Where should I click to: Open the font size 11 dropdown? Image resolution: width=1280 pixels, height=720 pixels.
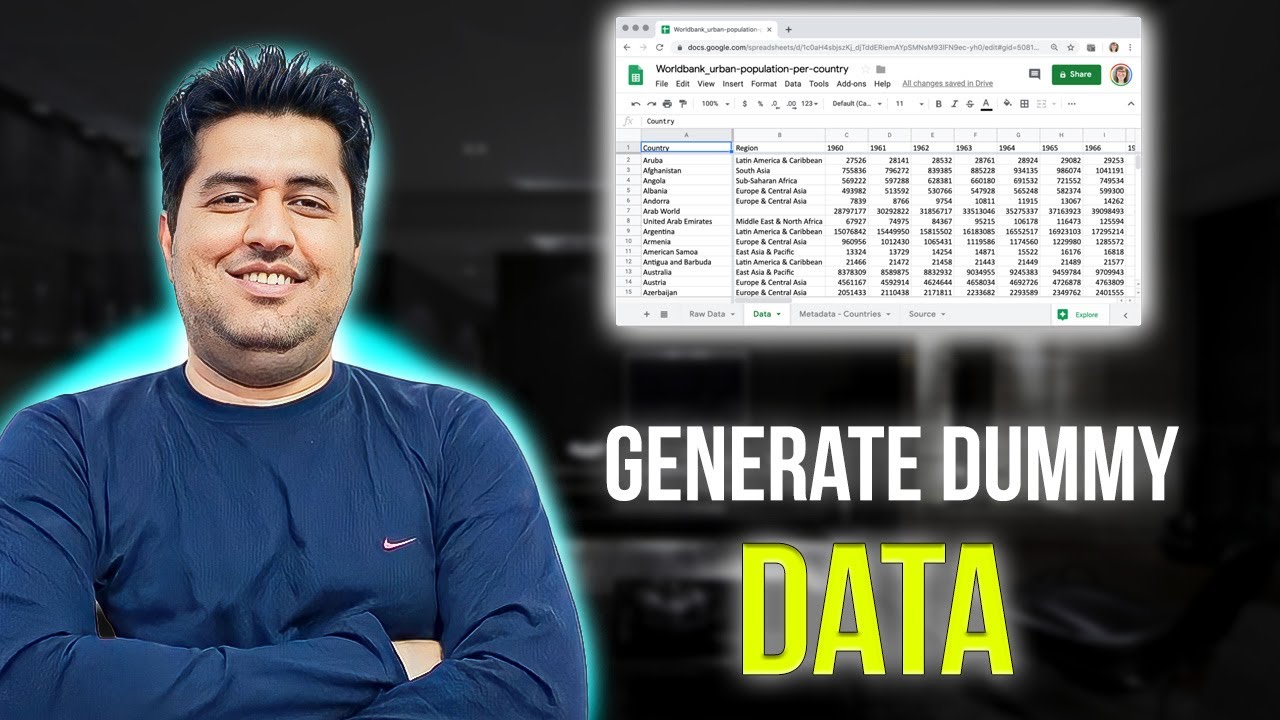click(909, 104)
